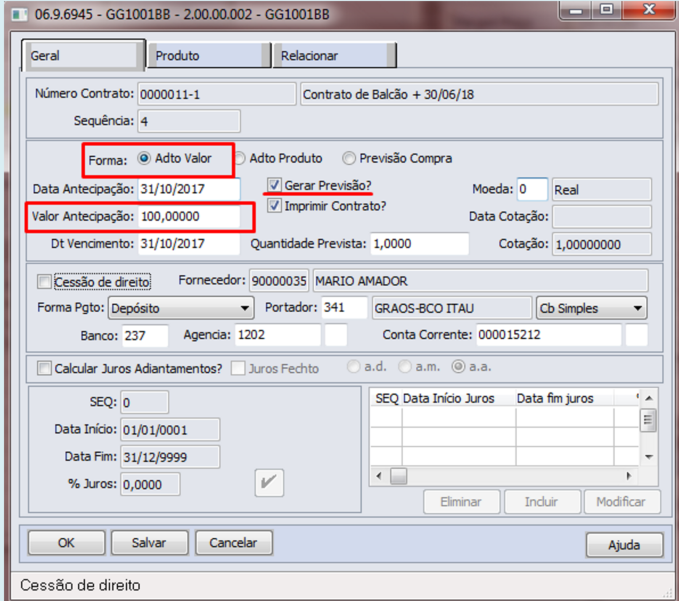Check Calcular Juros Adiantamentos option
This screenshot has height=601, width=679.
click(x=44, y=368)
